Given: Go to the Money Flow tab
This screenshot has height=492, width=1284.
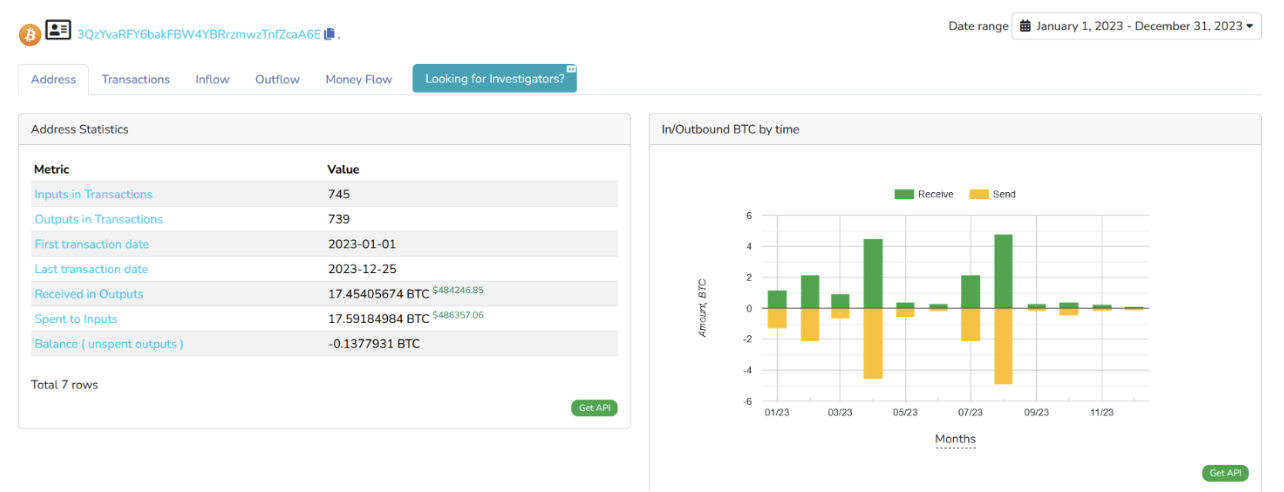Looking at the screenshot, I should pyautogui.click(x=358, y=79).
